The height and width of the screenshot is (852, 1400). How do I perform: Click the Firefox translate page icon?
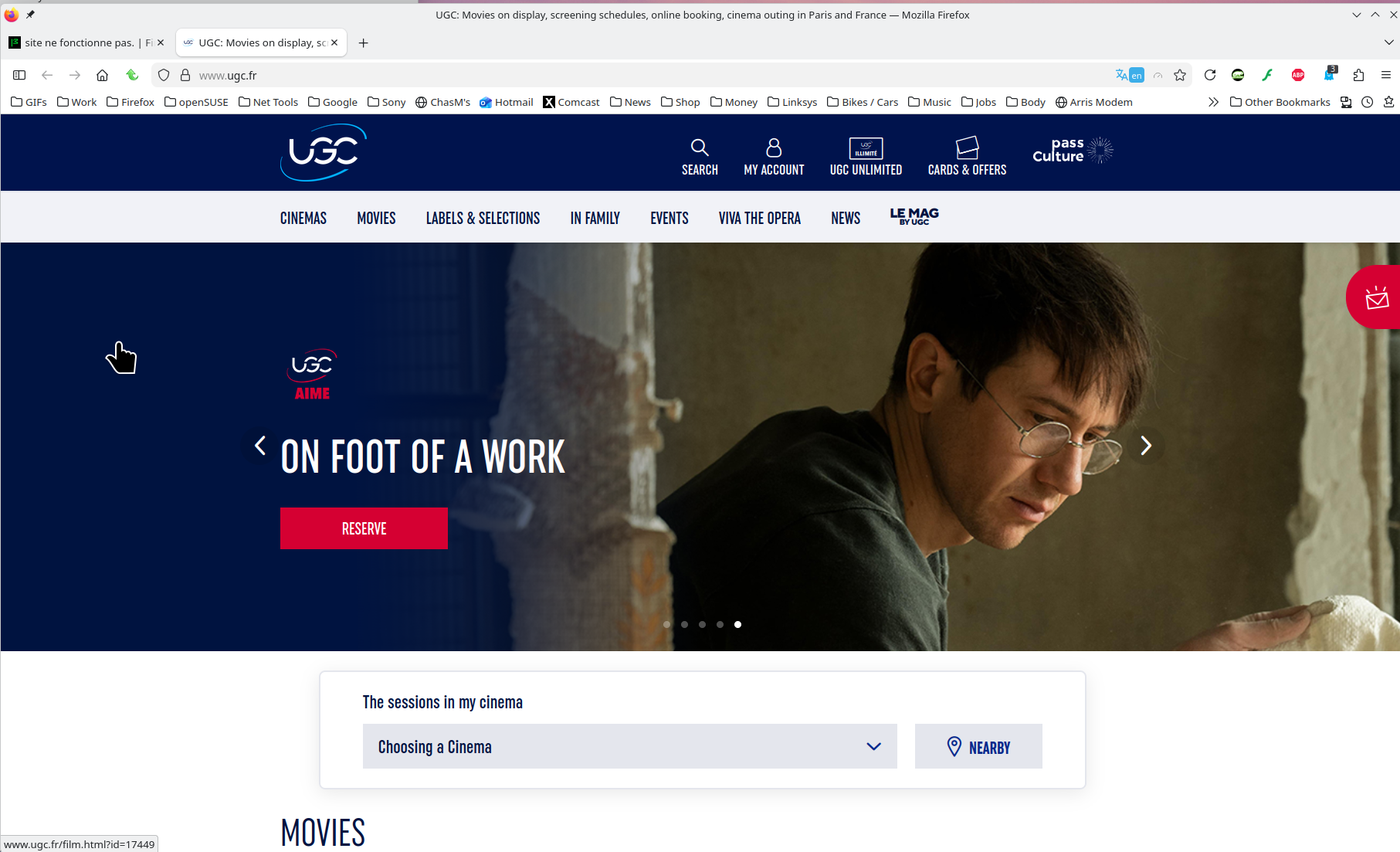click(x=1129, y=75)
